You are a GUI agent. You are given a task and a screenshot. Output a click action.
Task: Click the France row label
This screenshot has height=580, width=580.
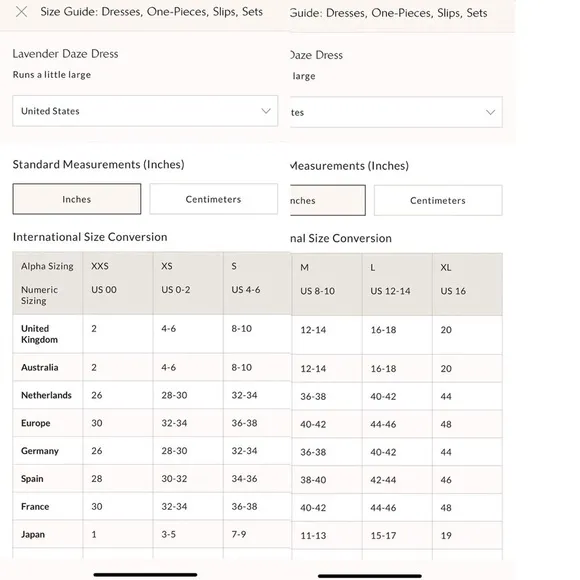(x=35, y=506)
